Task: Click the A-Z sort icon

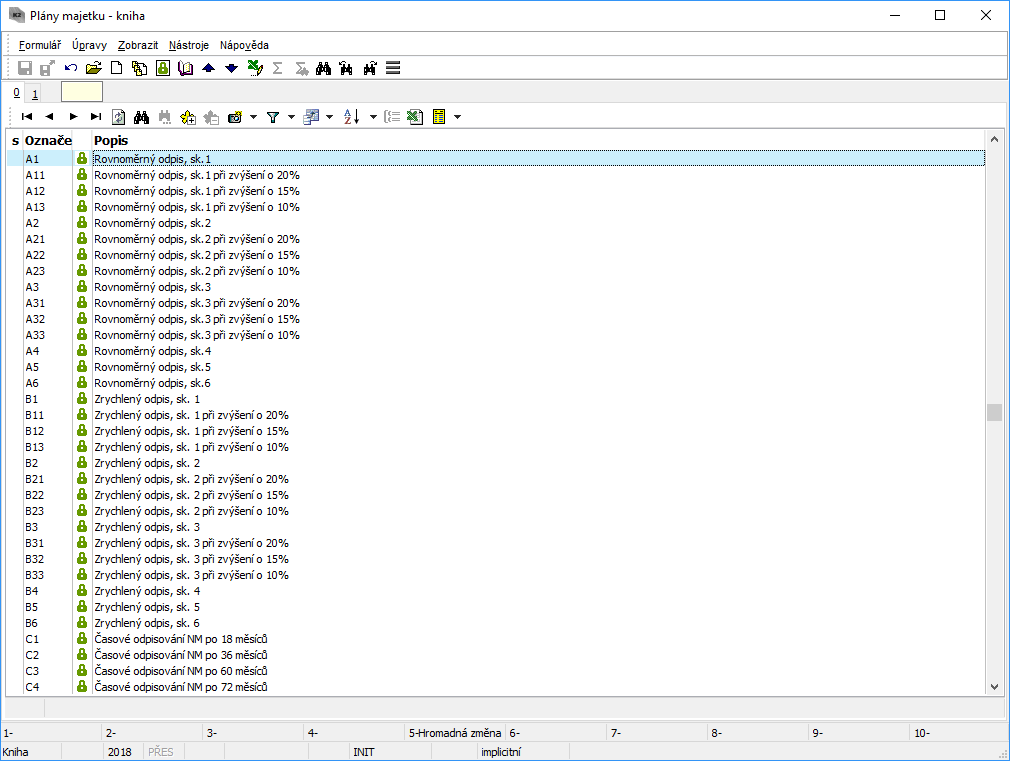Action: pyautogui.click(x=351, y=117)
